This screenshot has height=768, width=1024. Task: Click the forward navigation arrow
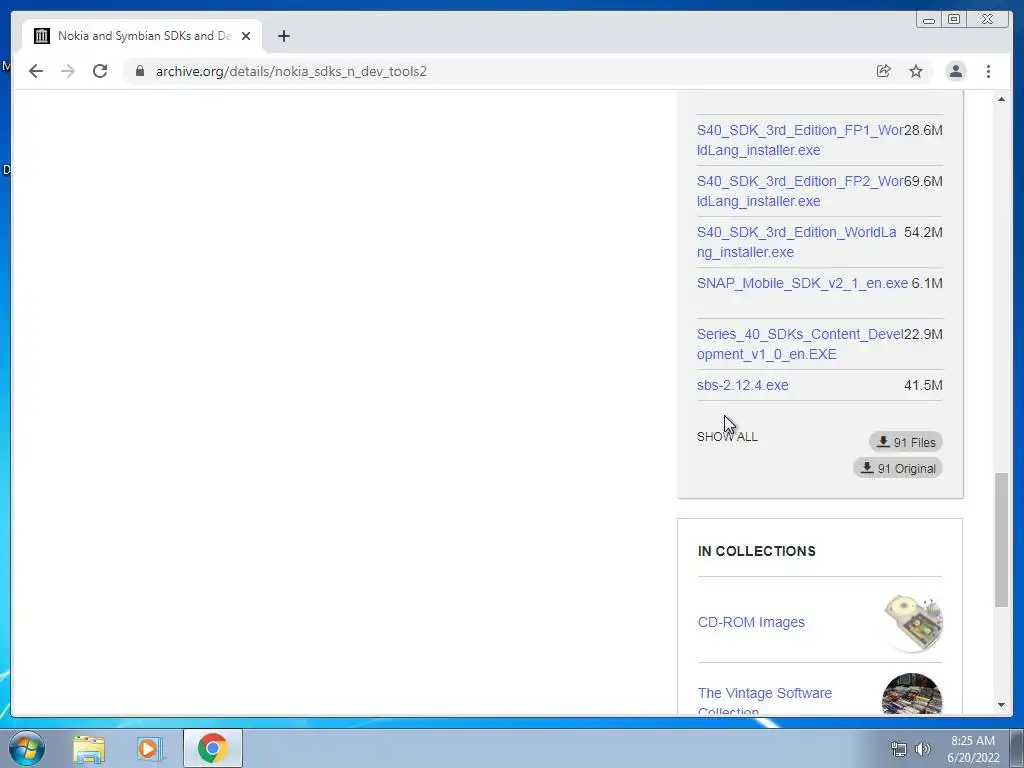[68, 71]
